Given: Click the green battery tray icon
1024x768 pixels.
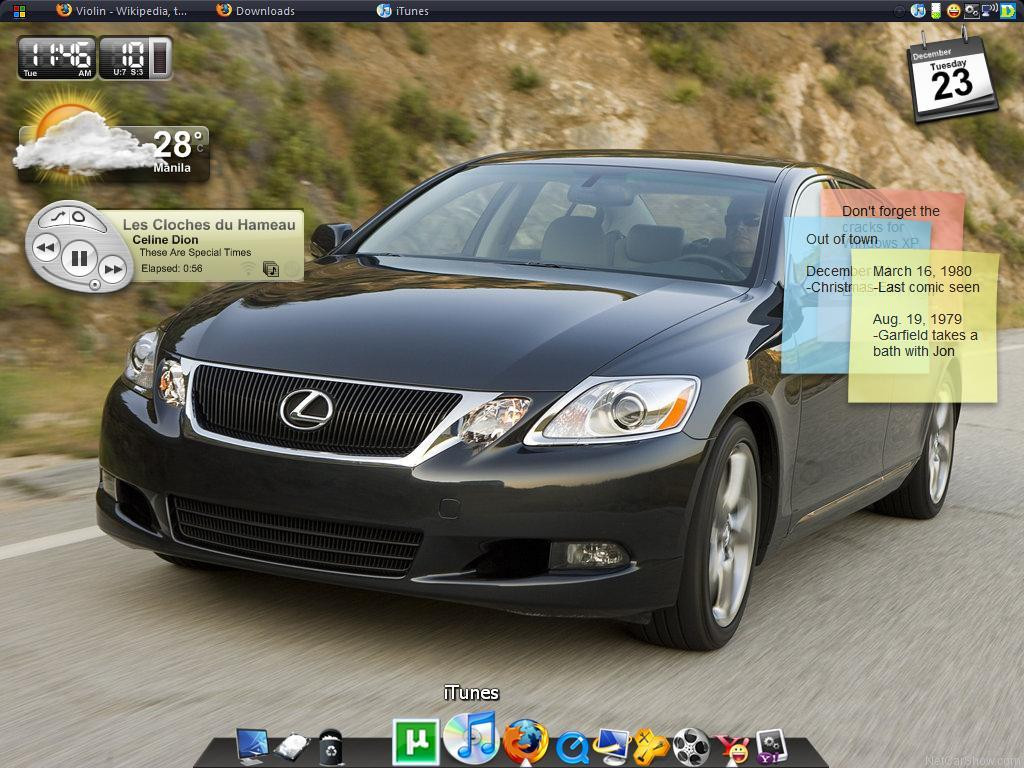Looking at the screenshot, I should 936,10.
